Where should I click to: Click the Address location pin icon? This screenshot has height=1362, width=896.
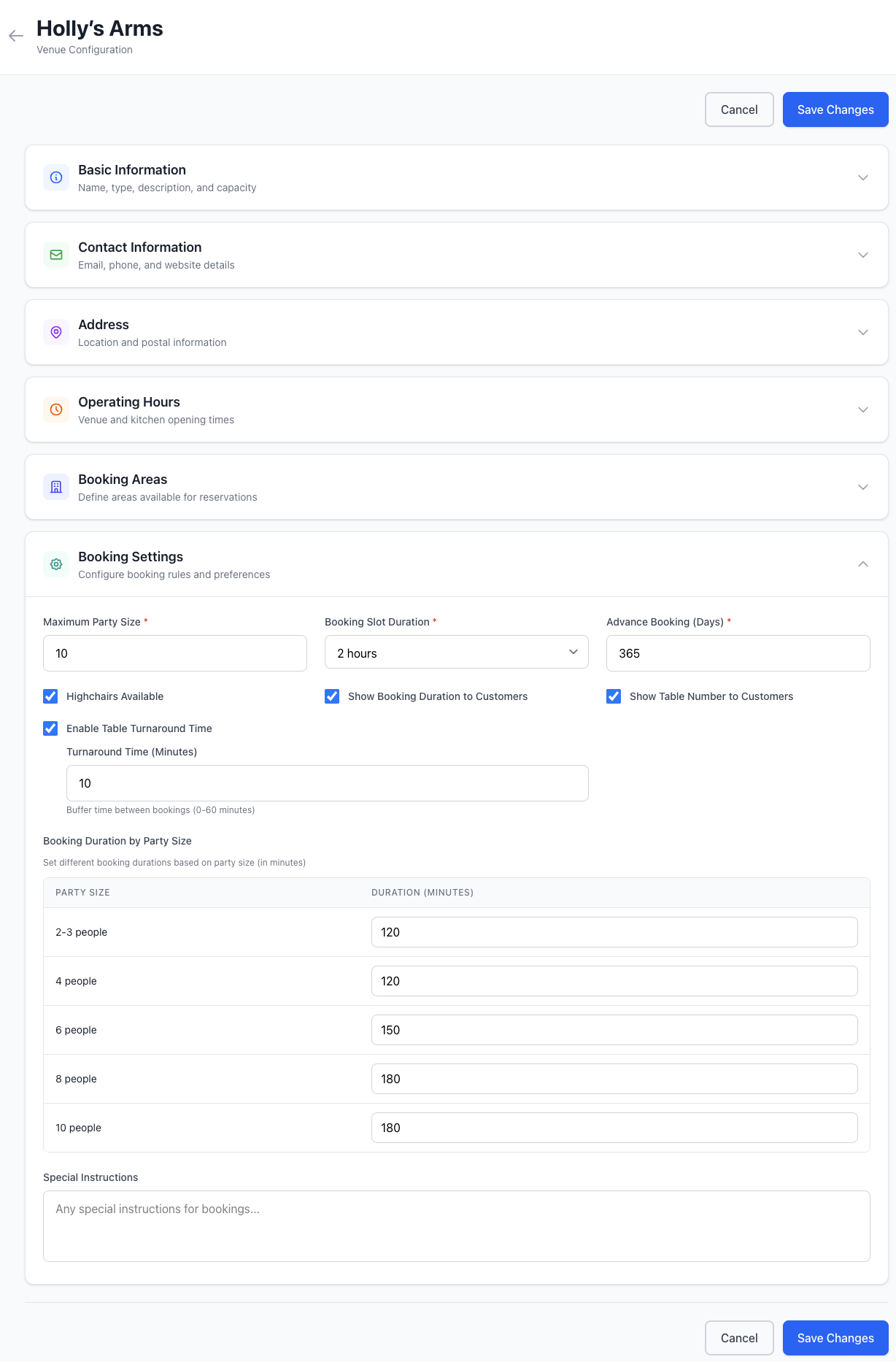click(56, 332)
